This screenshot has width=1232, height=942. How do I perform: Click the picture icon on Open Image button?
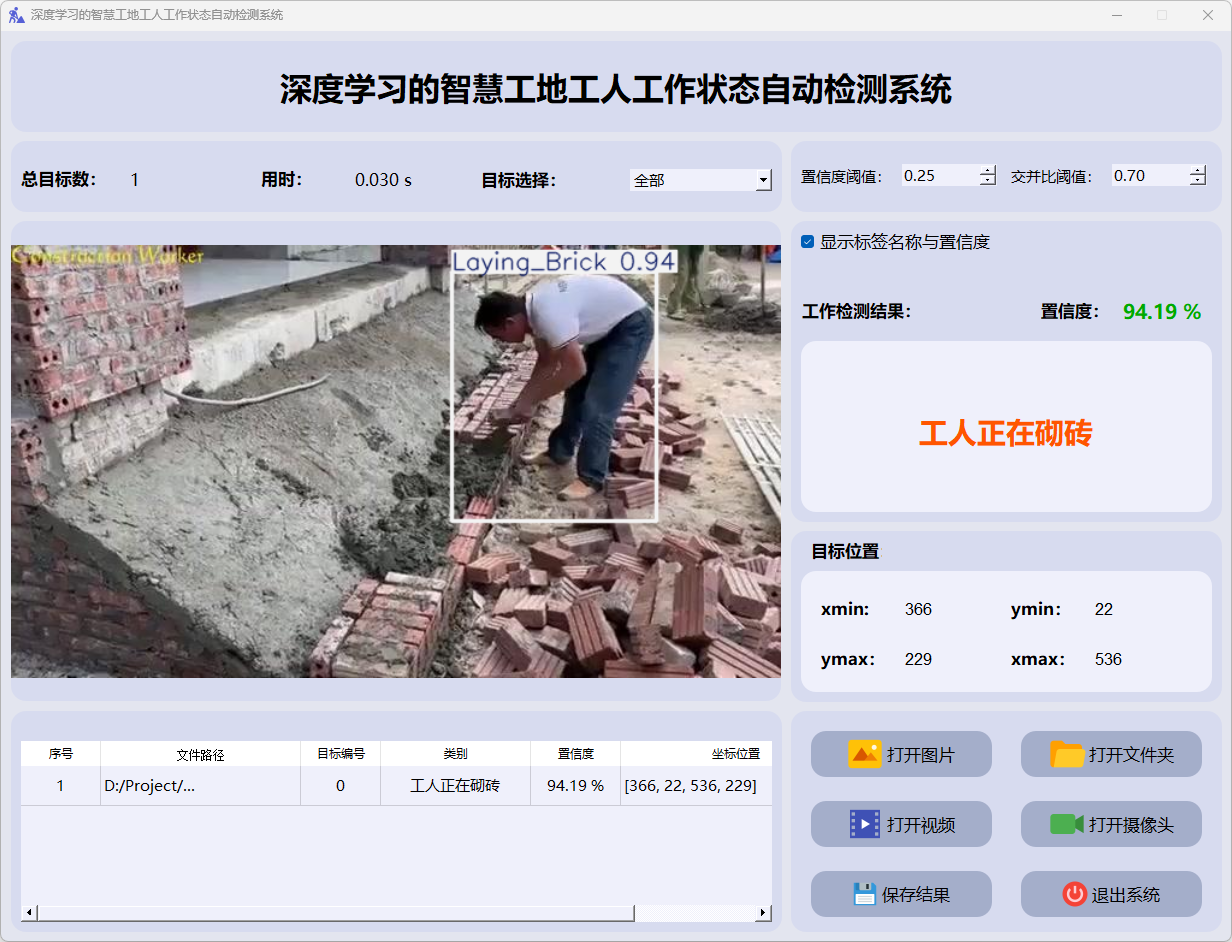(864, 754)
